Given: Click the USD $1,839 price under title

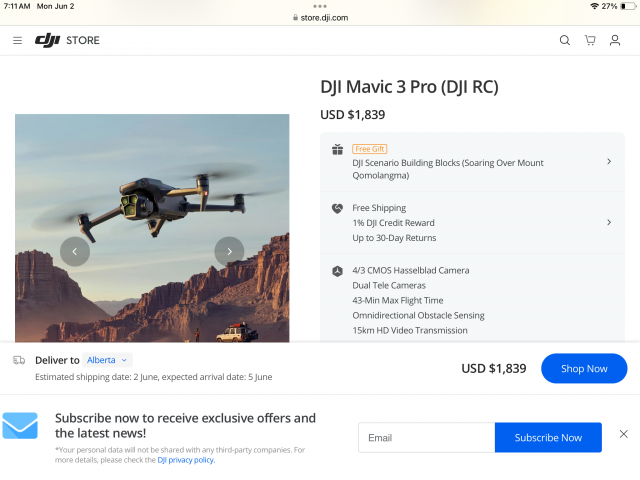Looking at the screenshot, I should 353,115.
